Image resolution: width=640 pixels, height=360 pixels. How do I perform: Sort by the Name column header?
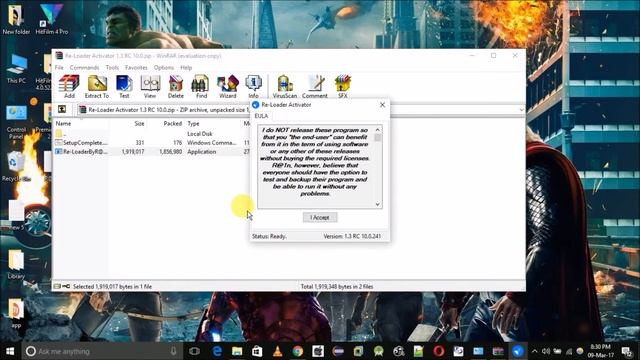63,123
